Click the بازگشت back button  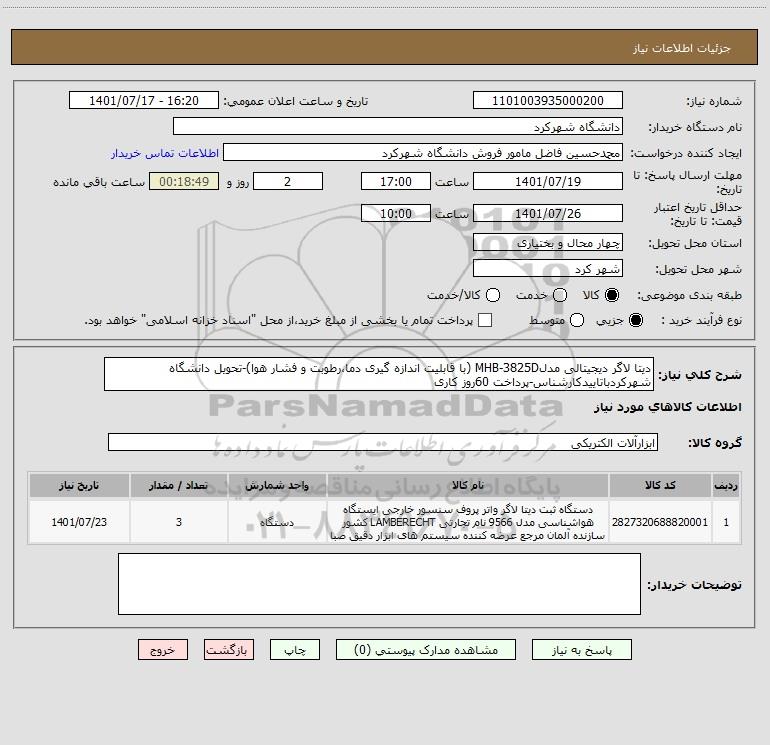229,650
